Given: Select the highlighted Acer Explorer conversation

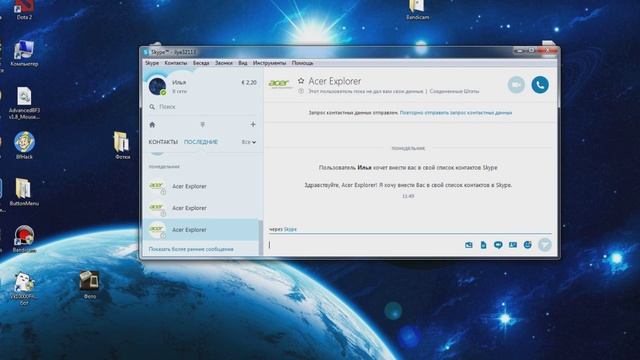Looking at the screenshot, I should [200, 230].
